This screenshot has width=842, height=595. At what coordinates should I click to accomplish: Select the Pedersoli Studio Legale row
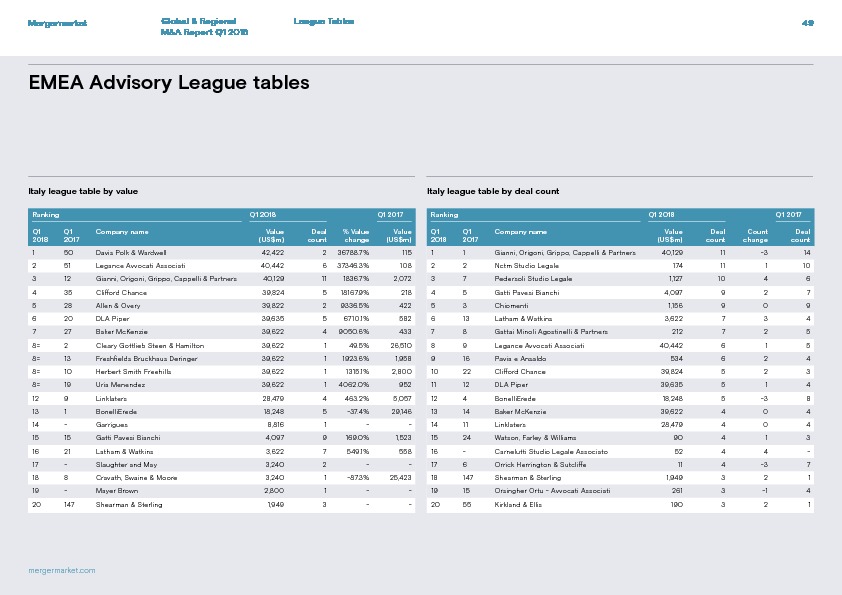[621, 279]
